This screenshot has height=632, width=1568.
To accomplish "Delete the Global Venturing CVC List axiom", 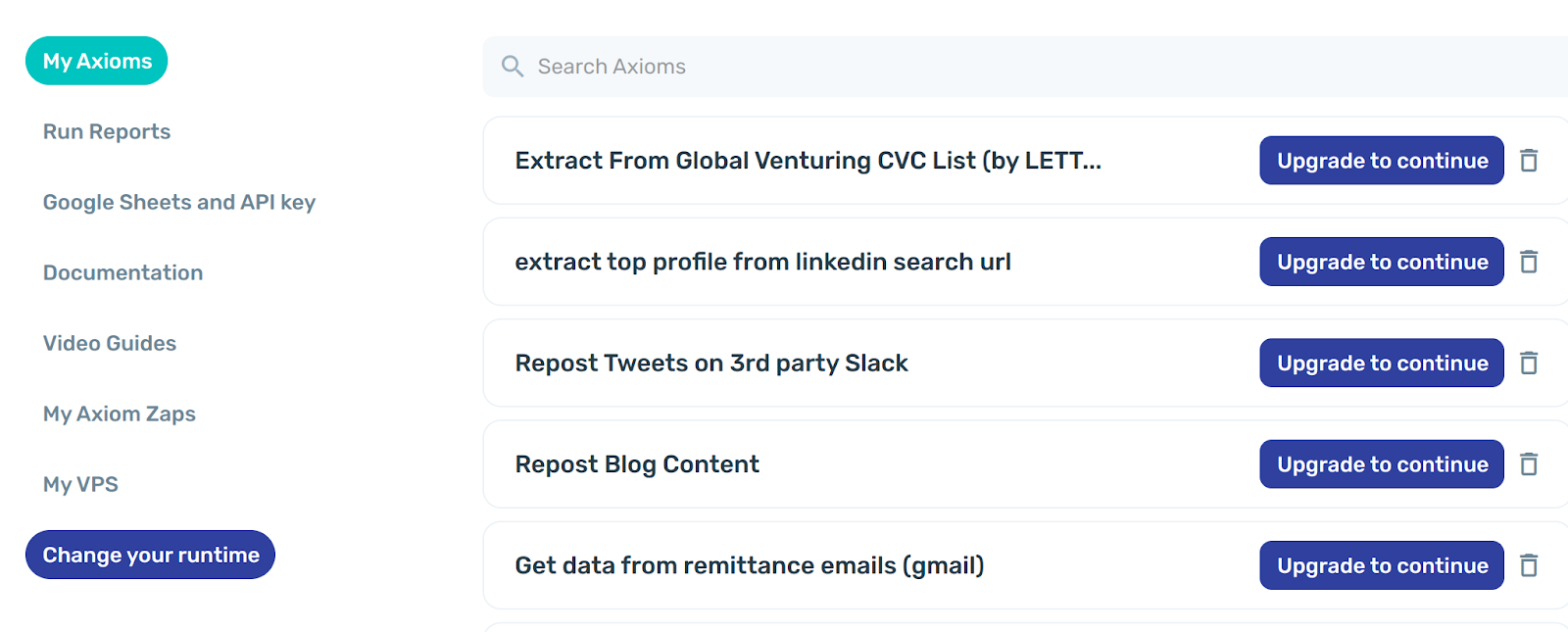I will click(x=1529, y=161).
